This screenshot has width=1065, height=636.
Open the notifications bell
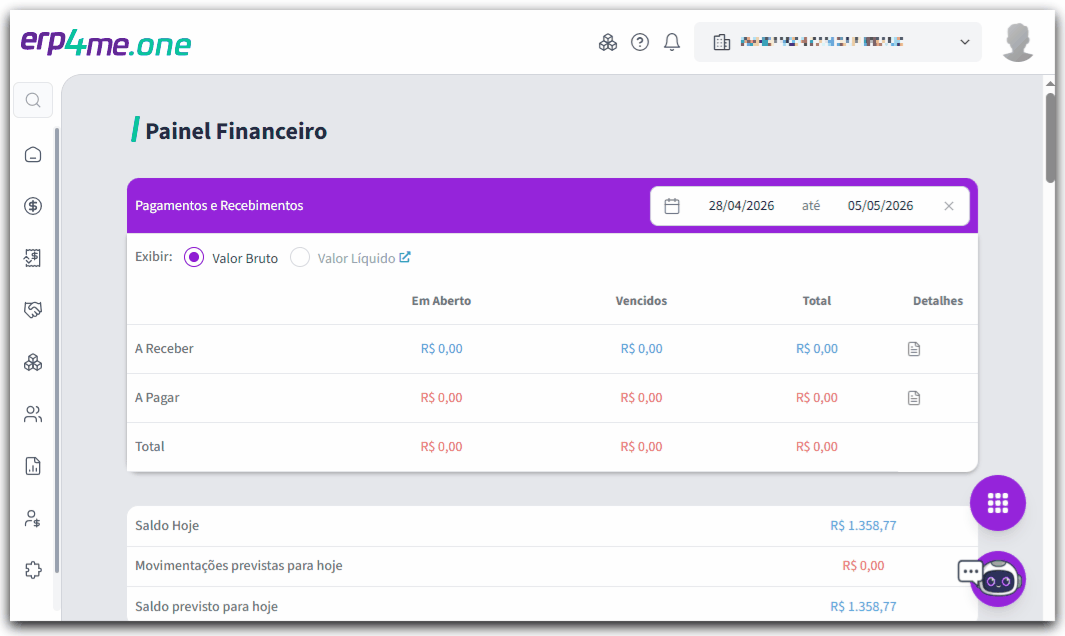(672, 42)
